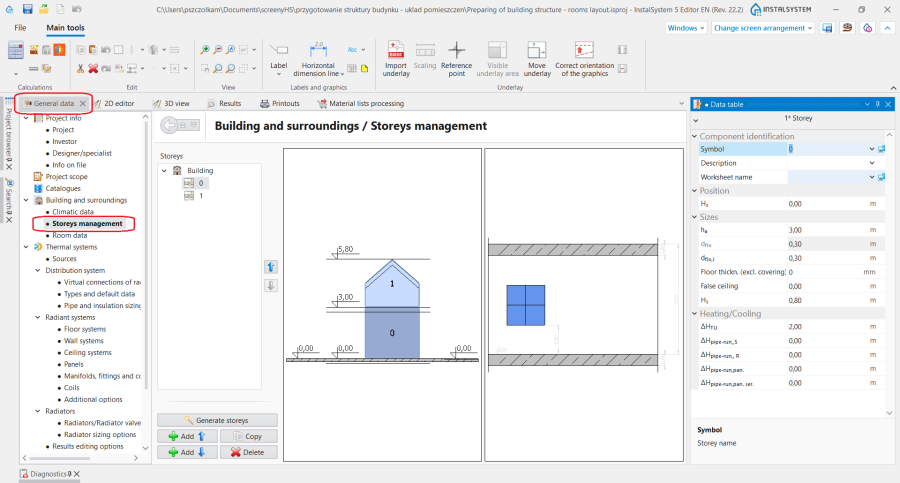Close the General data tab
This screenshot has height=483, width=900.
pos(83,103)
